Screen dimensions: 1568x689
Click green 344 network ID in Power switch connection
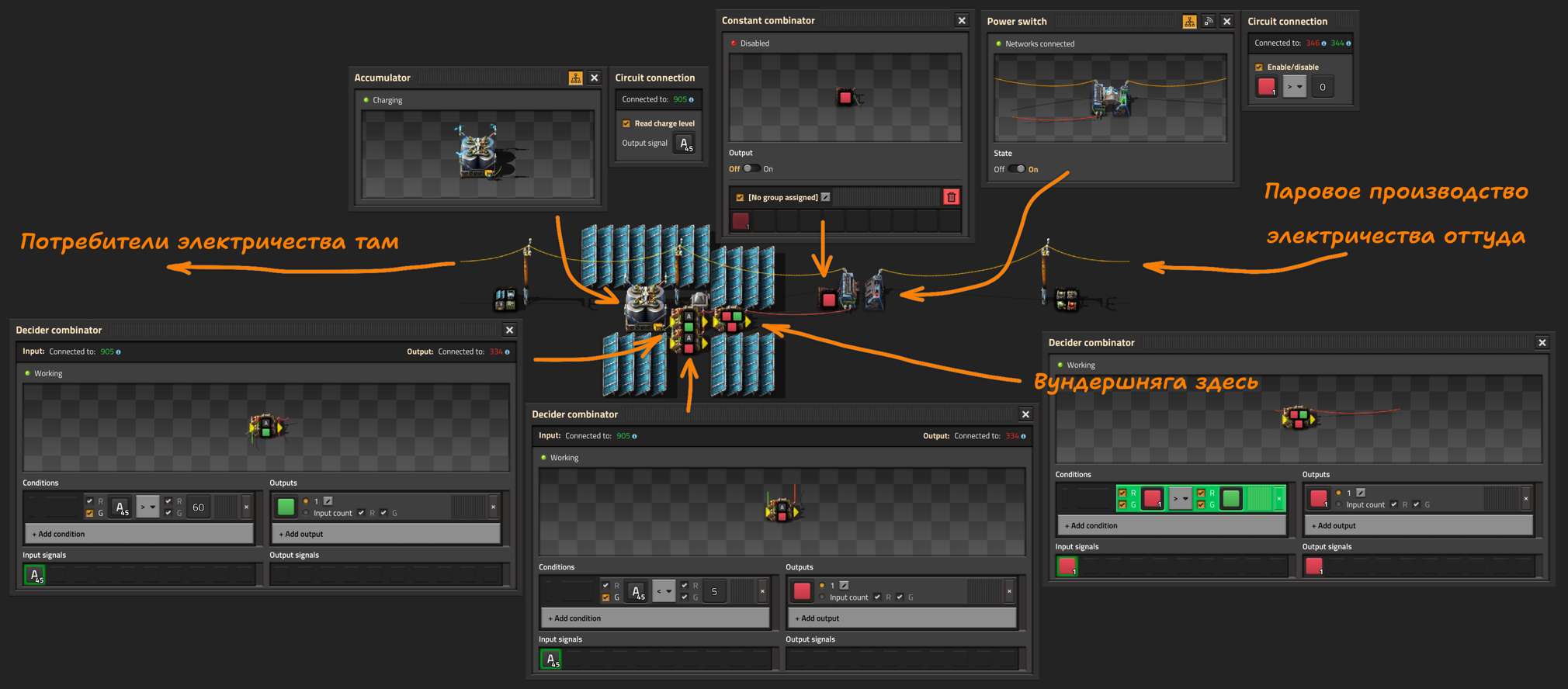[x=1337, y=43]
